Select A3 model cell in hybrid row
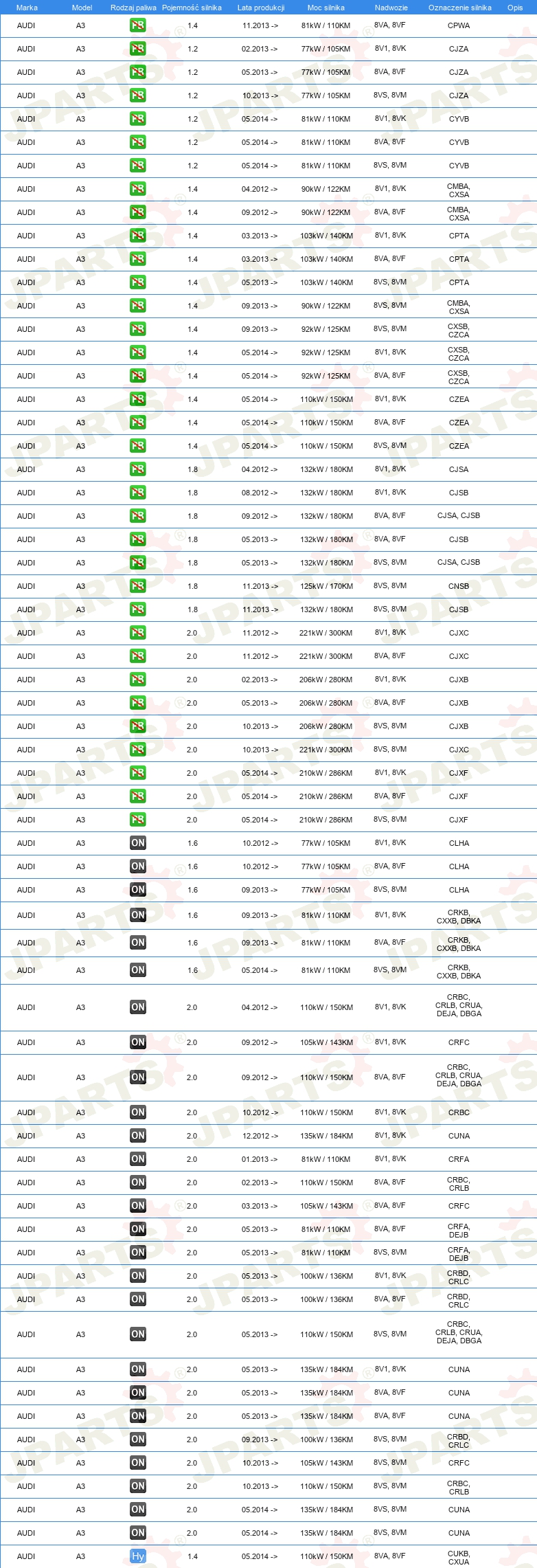 (80, 1556)
